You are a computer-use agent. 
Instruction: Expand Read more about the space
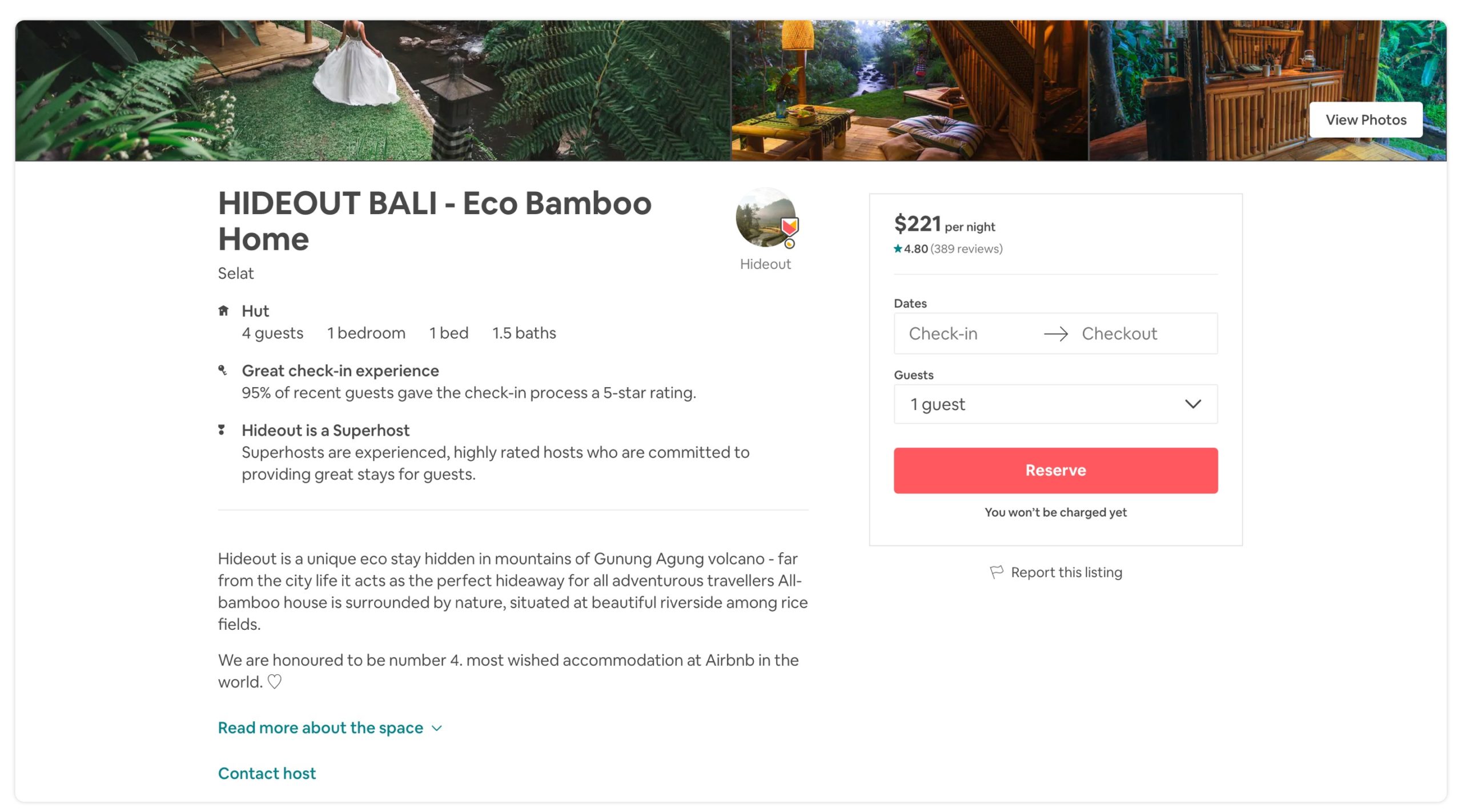[330, 727]
